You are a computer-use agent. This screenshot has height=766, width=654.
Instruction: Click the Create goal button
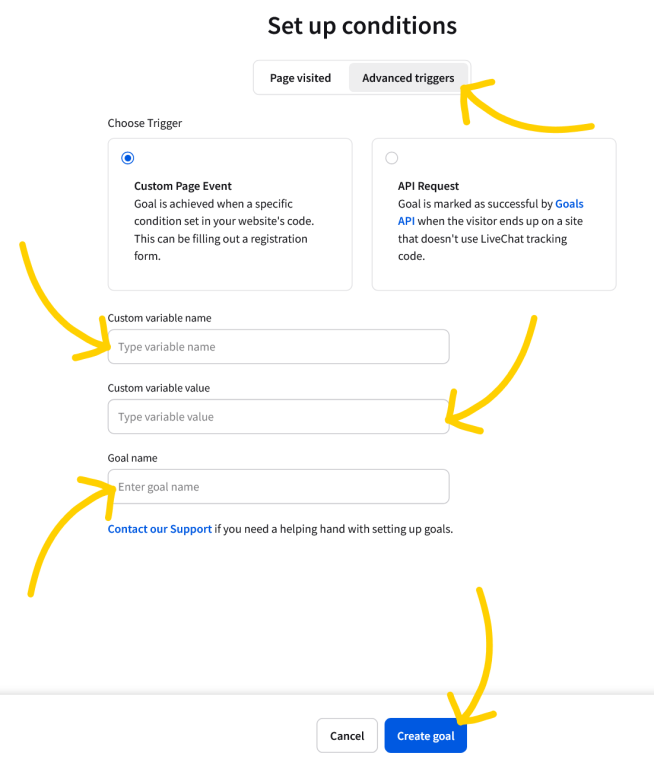[425, 736]
